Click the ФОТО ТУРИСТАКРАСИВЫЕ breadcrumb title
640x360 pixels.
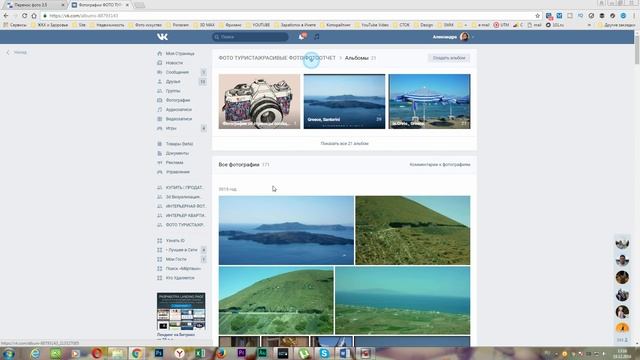click(x=277, y=58)
